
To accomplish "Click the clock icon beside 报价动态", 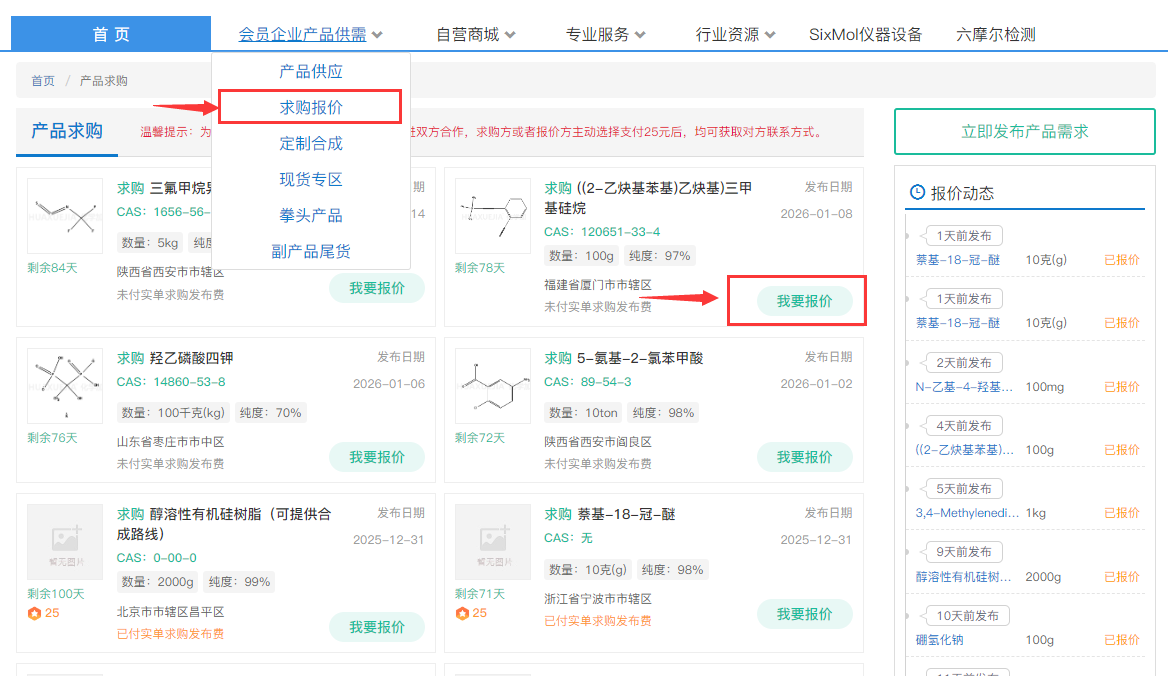I will point(918,193).
